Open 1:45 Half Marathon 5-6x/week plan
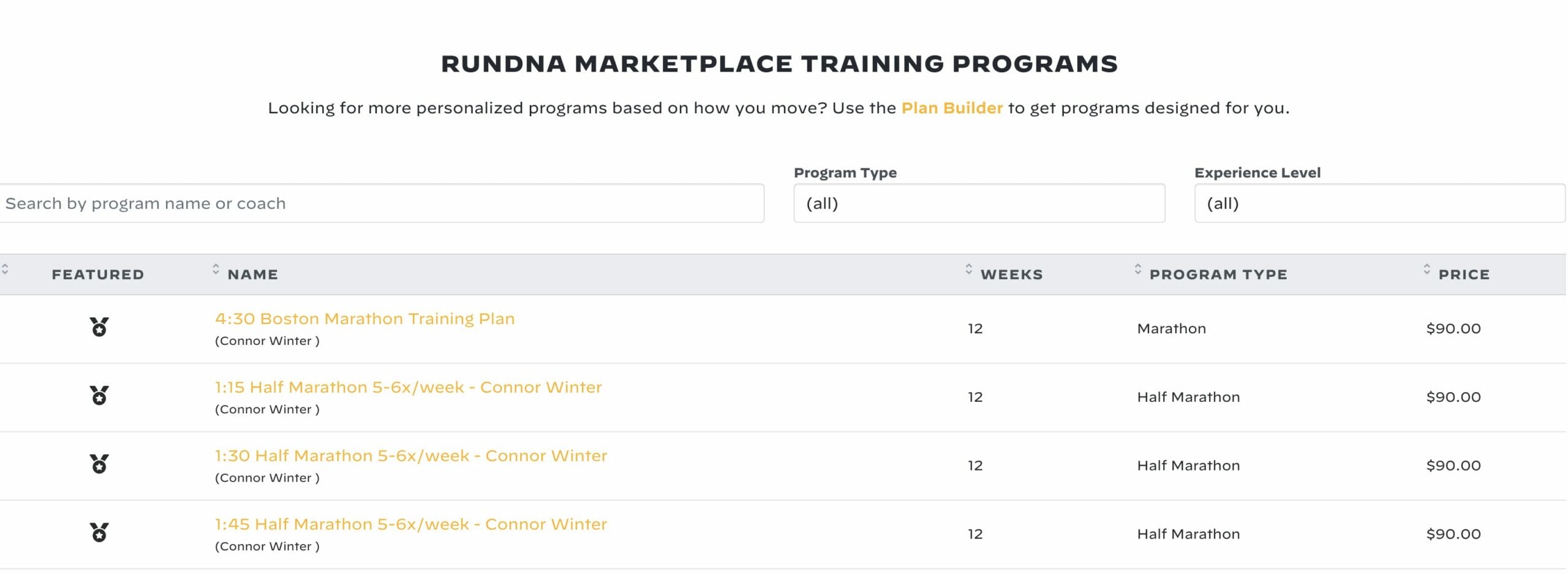The width and height of the screenshot is (1568, 574). (x=411, y=524)
